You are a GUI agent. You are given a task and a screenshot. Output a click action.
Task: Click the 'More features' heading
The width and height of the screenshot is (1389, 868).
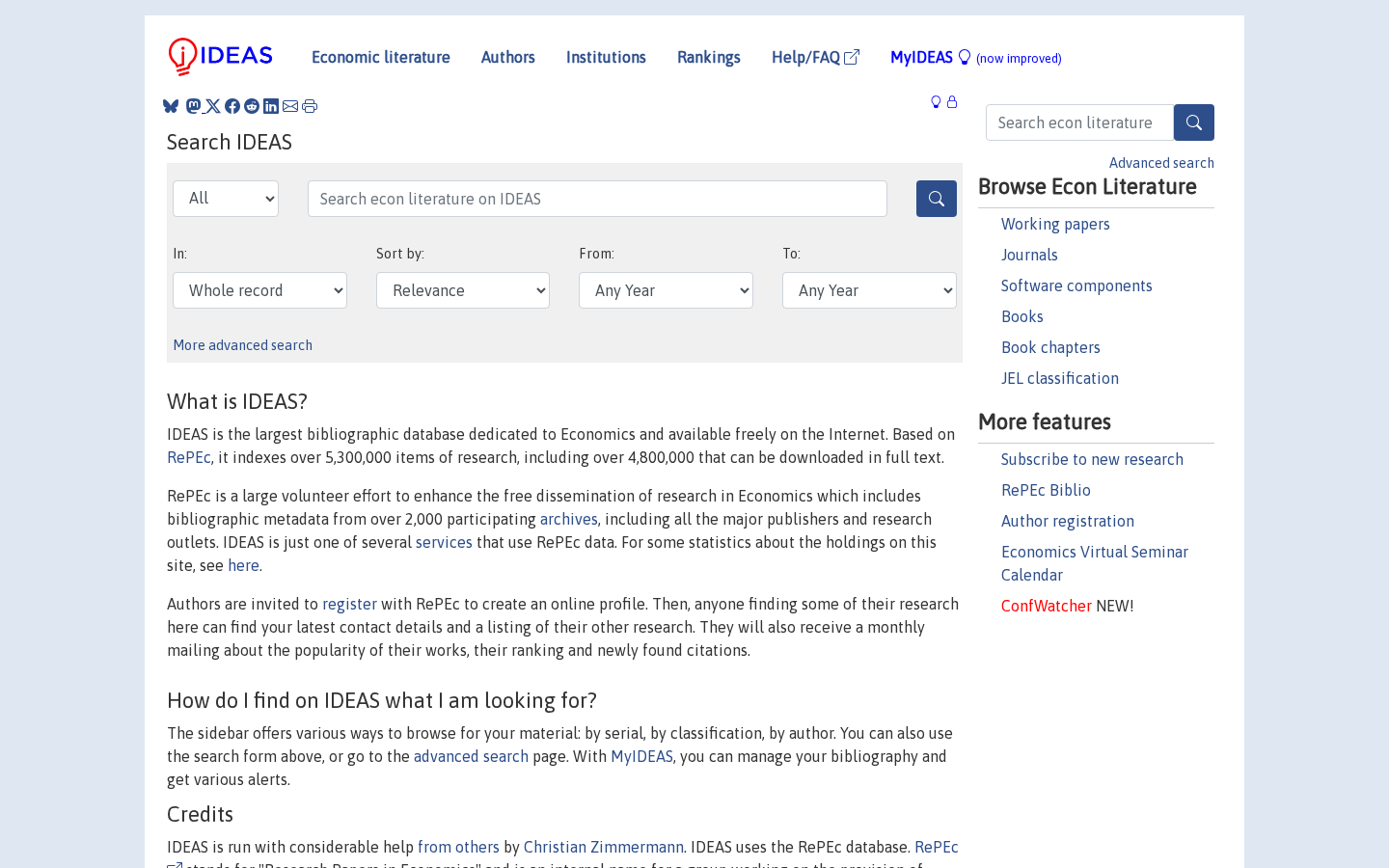click(1045, 422)
